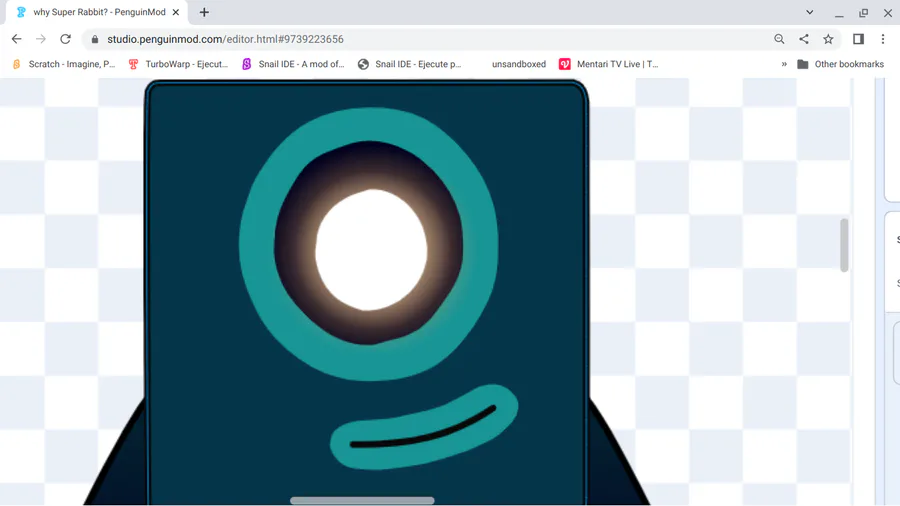This screenshot has width=900, height=506.
Task: Open 'Snail IDE - A mod of' bookmark
Action: coord(293,64)
